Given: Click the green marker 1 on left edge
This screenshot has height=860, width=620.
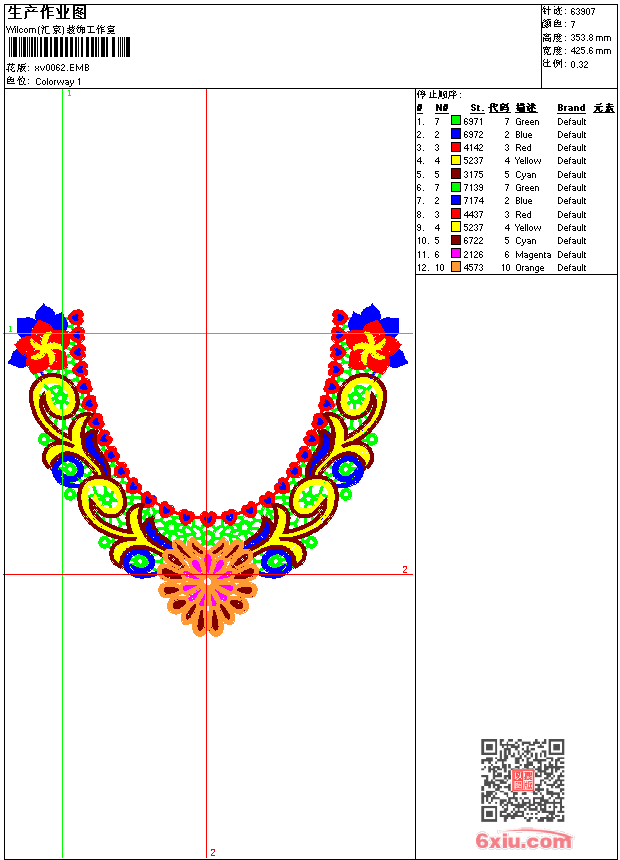Looking at the screenshot, I should [x=11, y=329].
